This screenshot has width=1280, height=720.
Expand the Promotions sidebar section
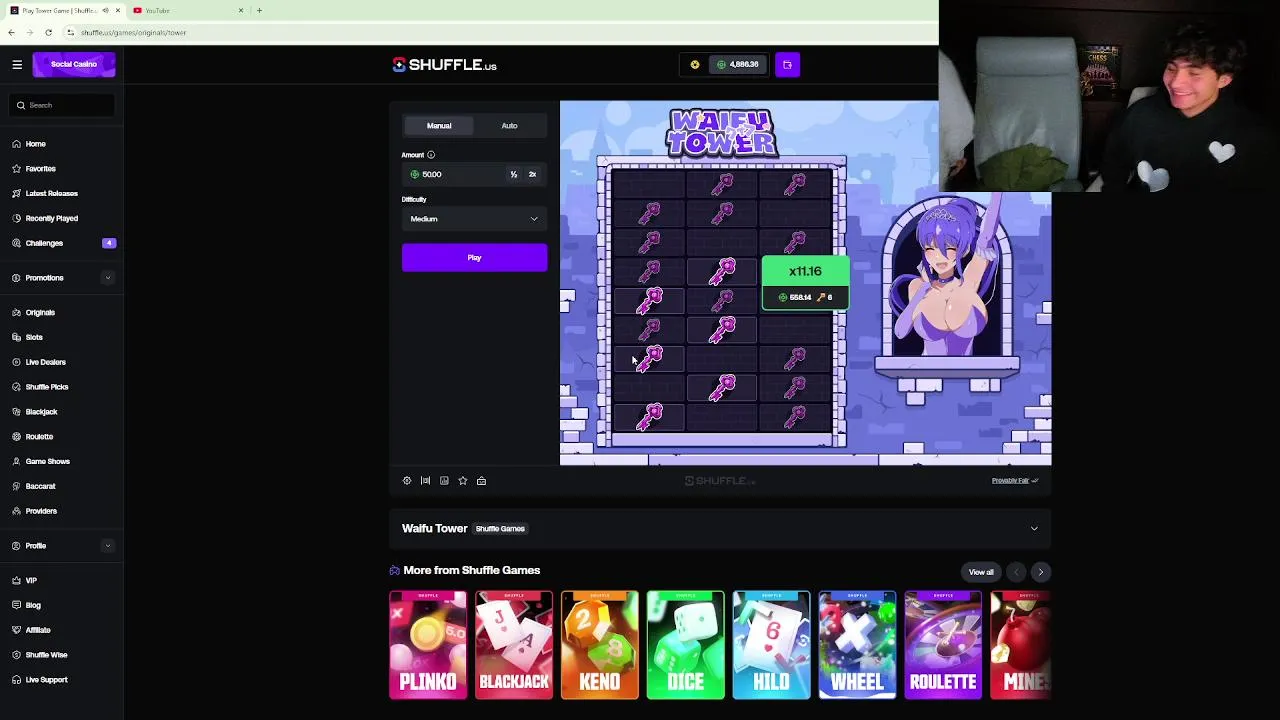click(x=108, y=278)
